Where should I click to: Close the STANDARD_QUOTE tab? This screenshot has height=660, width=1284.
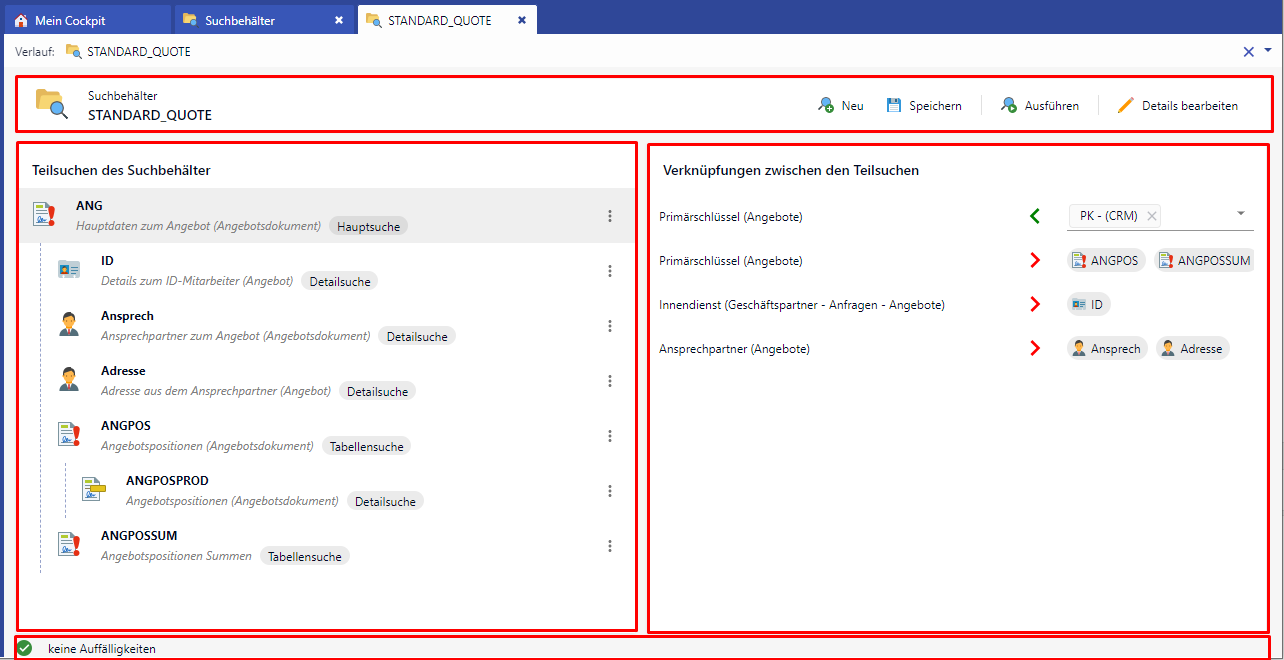(522, 20)
